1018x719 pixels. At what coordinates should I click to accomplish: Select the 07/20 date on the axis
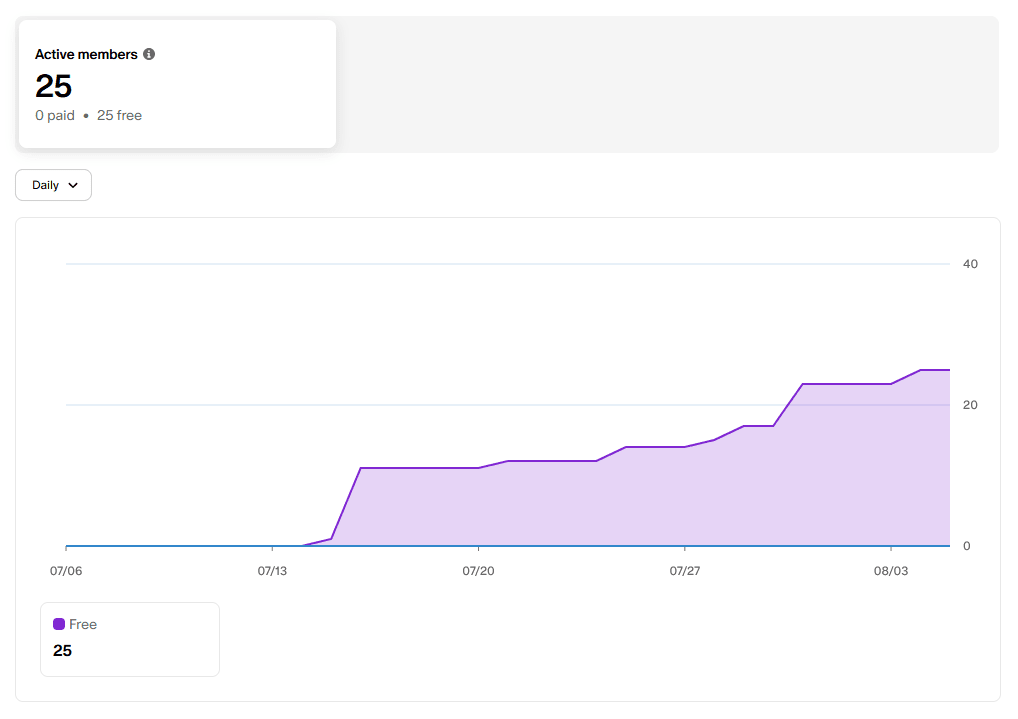tap(478, 571)
